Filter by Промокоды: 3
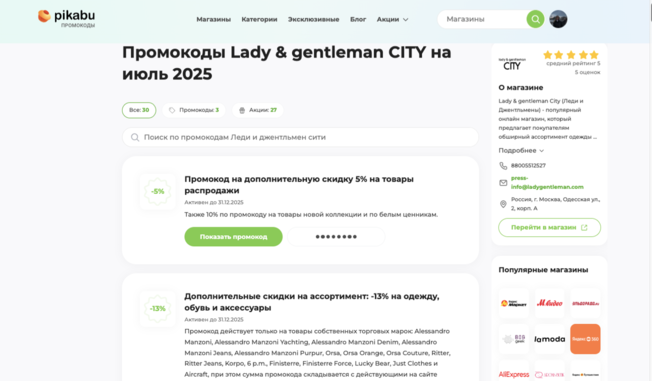The width and height of the screenshot is (652, 381). [x=194, y=110]
